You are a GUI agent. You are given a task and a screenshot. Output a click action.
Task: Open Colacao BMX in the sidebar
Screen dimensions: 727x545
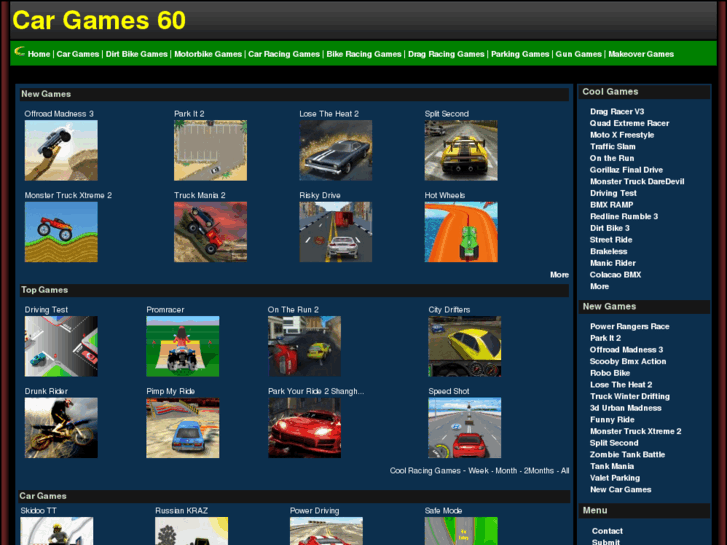[x=616, y=275]
